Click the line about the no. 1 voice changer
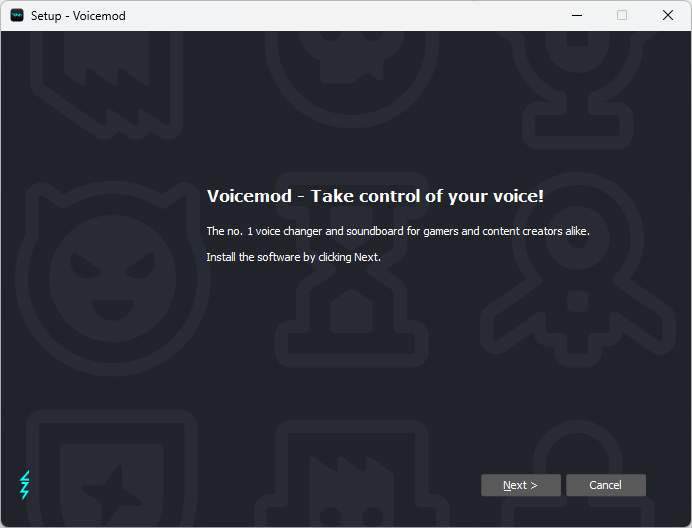692x528 pixels. click(398, 231)
